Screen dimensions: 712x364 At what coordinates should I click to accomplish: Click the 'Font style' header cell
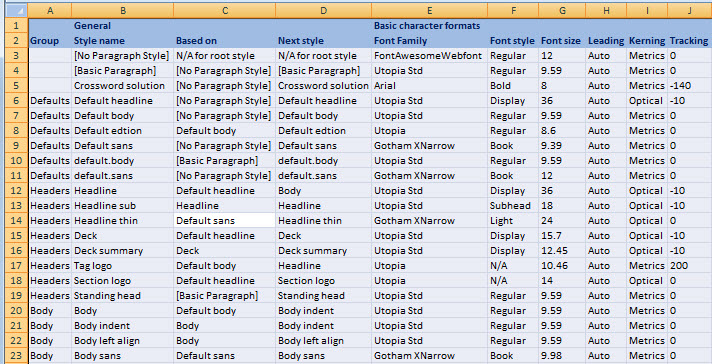pos(513,40)
